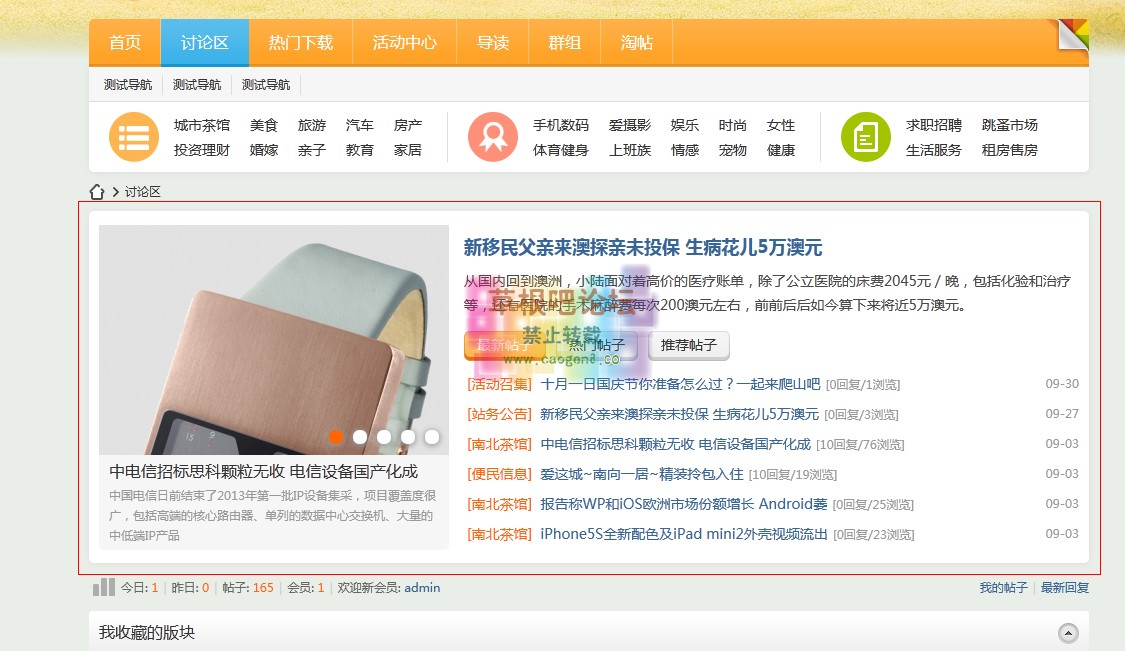The image size is (1125, 651).
Task: Click the green document category icon
Action: pyautogui.click(x=865, y=137)
